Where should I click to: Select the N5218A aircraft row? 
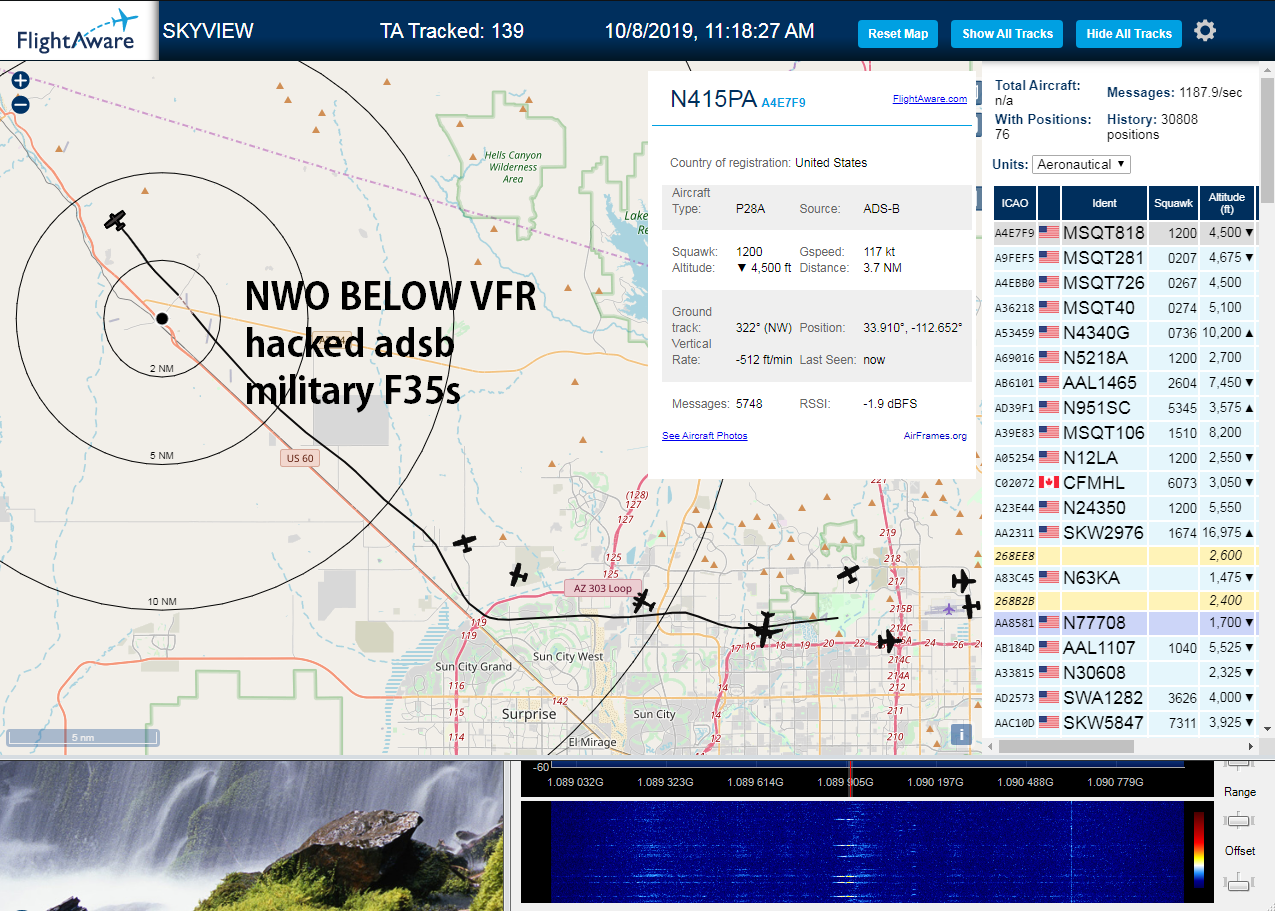(x=1124, y=358)
